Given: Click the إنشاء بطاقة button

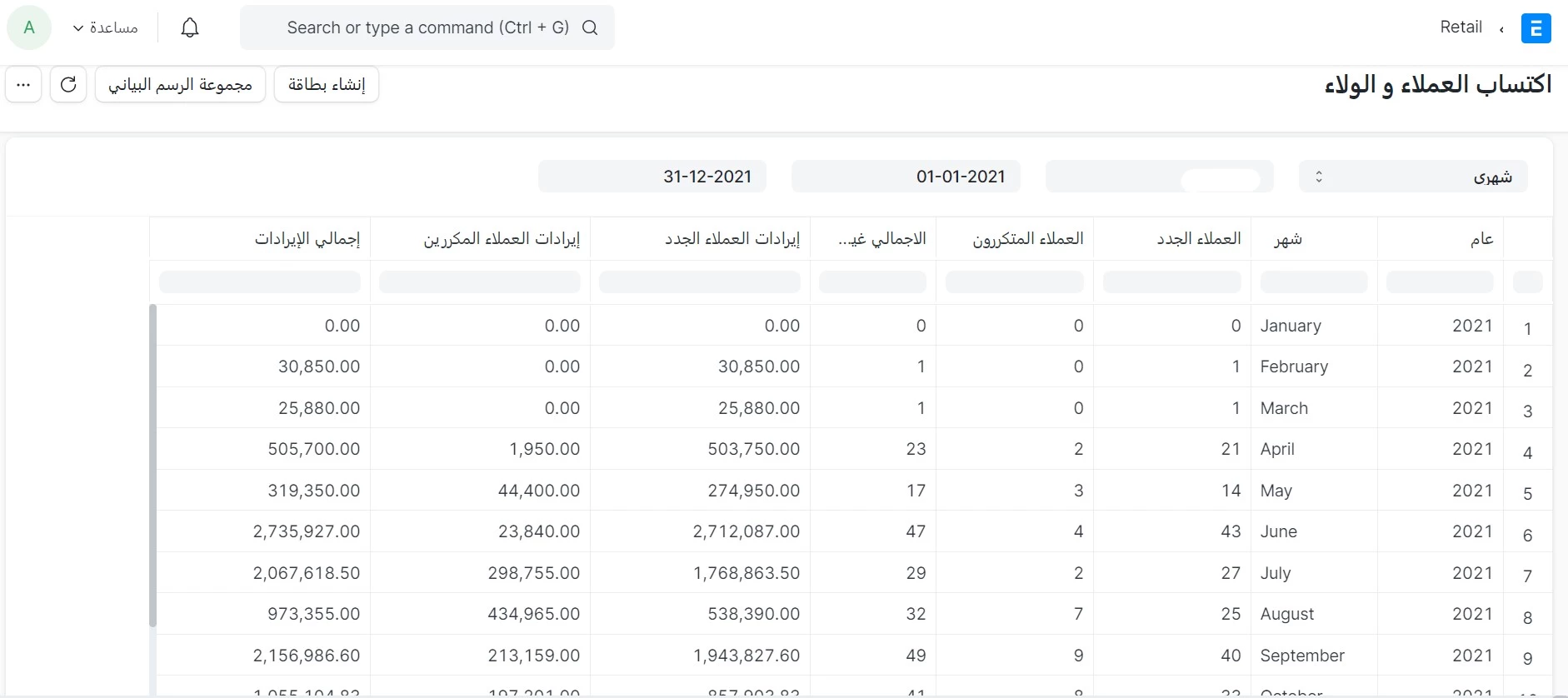Looking at the screenshot, I should click(327, 84).
